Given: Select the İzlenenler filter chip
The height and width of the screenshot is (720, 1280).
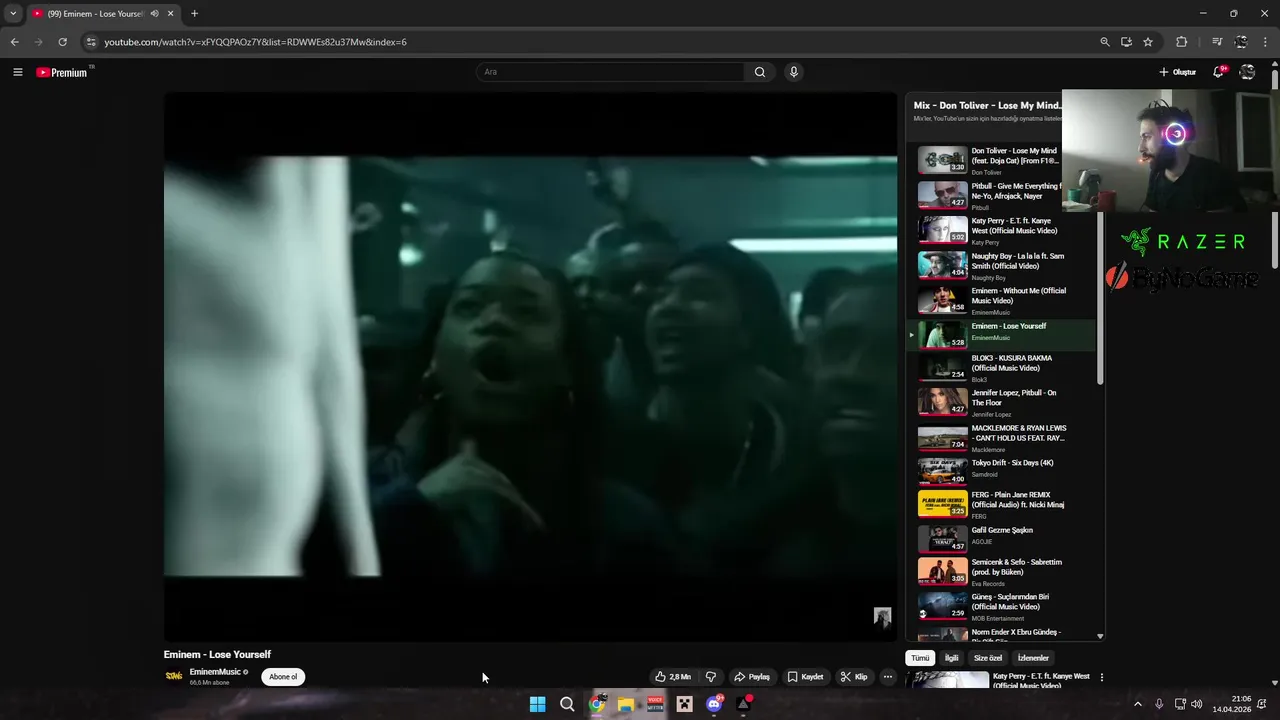Looking at the screenshot, I should click(x=1033, y=658).
